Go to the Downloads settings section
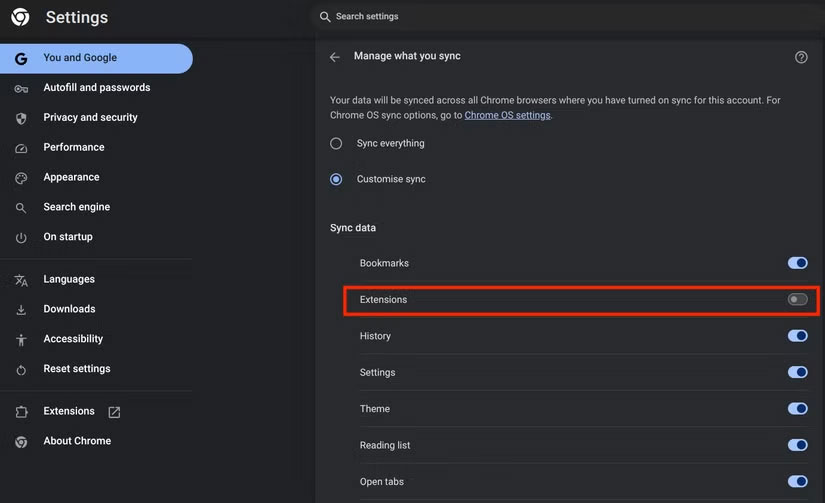The height and width of the screenshot is (503, 825). (x=69, y=309)
